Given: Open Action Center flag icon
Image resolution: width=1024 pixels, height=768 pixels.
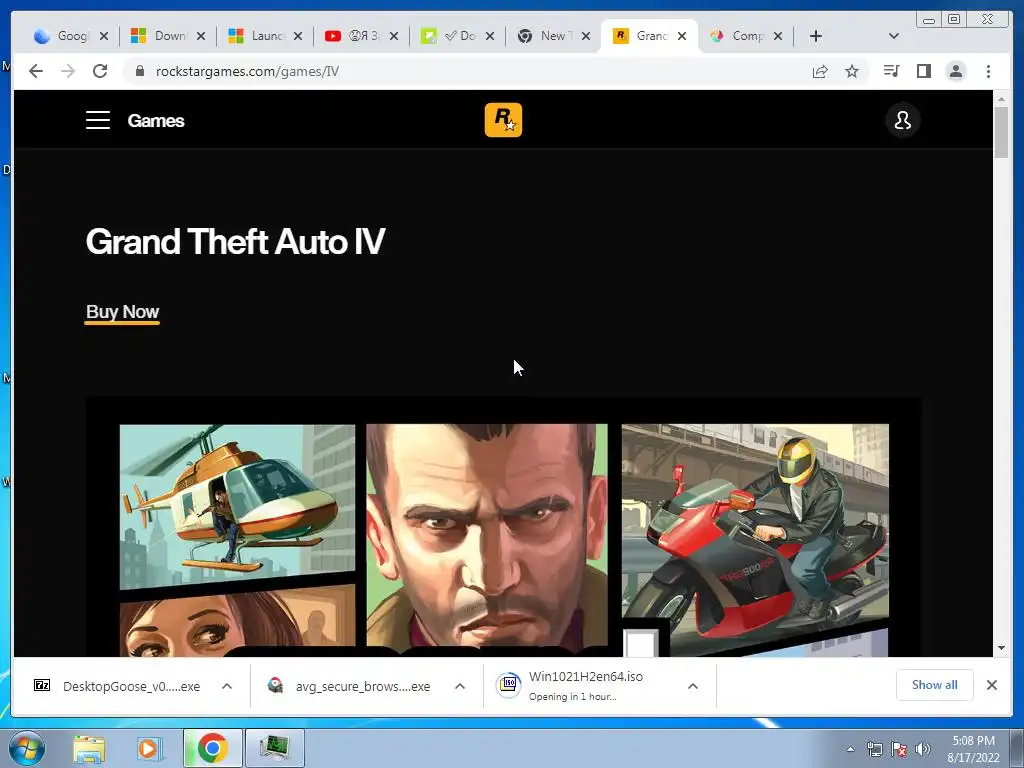Looking at the screenshot, I should pyautogui.click(x=899, y=749).
